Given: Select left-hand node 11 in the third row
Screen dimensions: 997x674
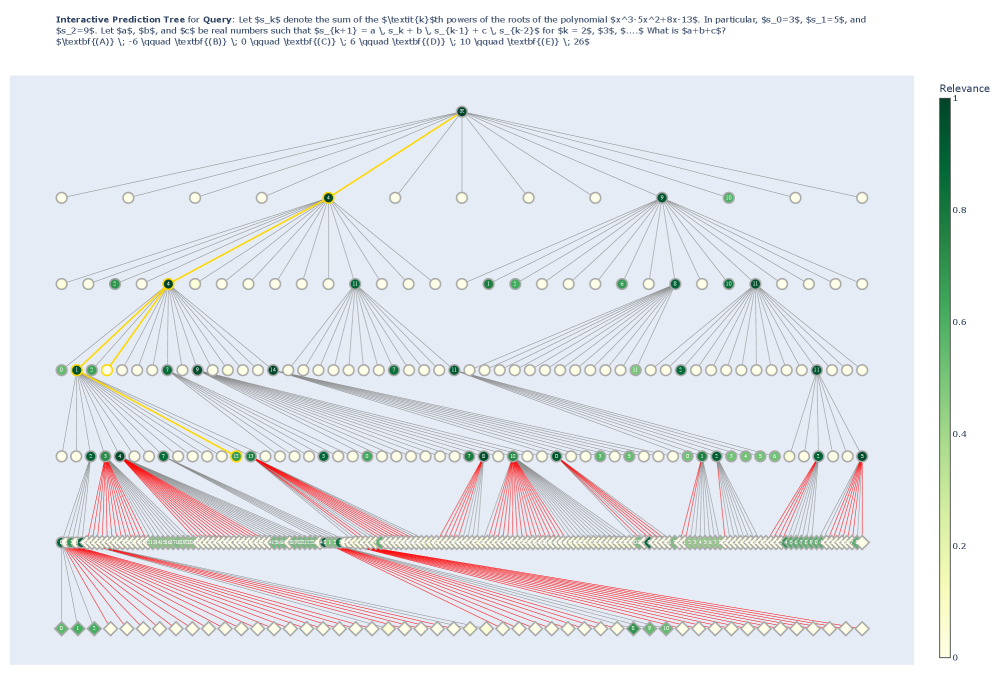Looking at the screenshot, I should tap(355, 284).
